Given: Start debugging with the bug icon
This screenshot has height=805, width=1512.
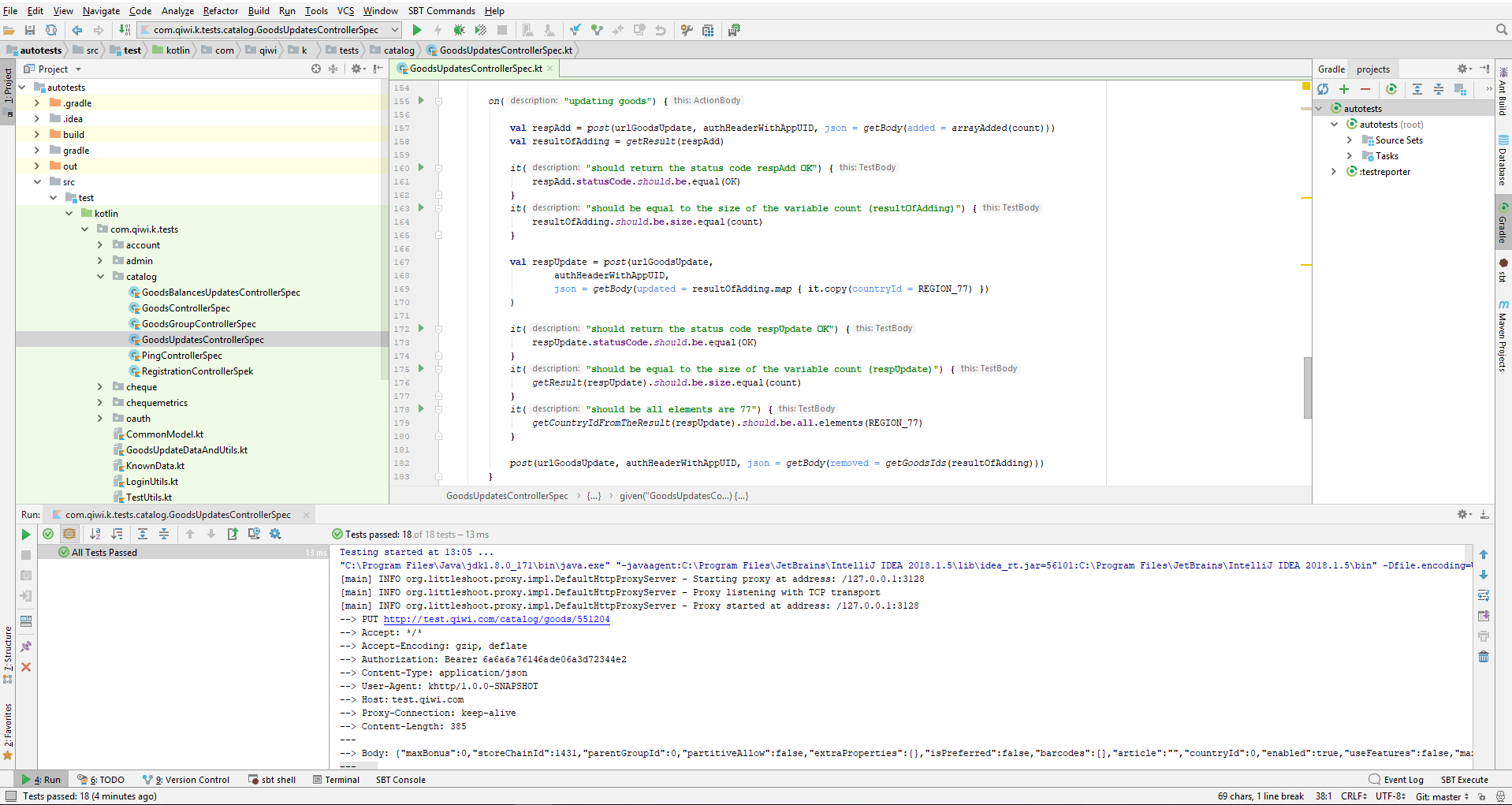Looking at the screenshot, I should [459, 30].
